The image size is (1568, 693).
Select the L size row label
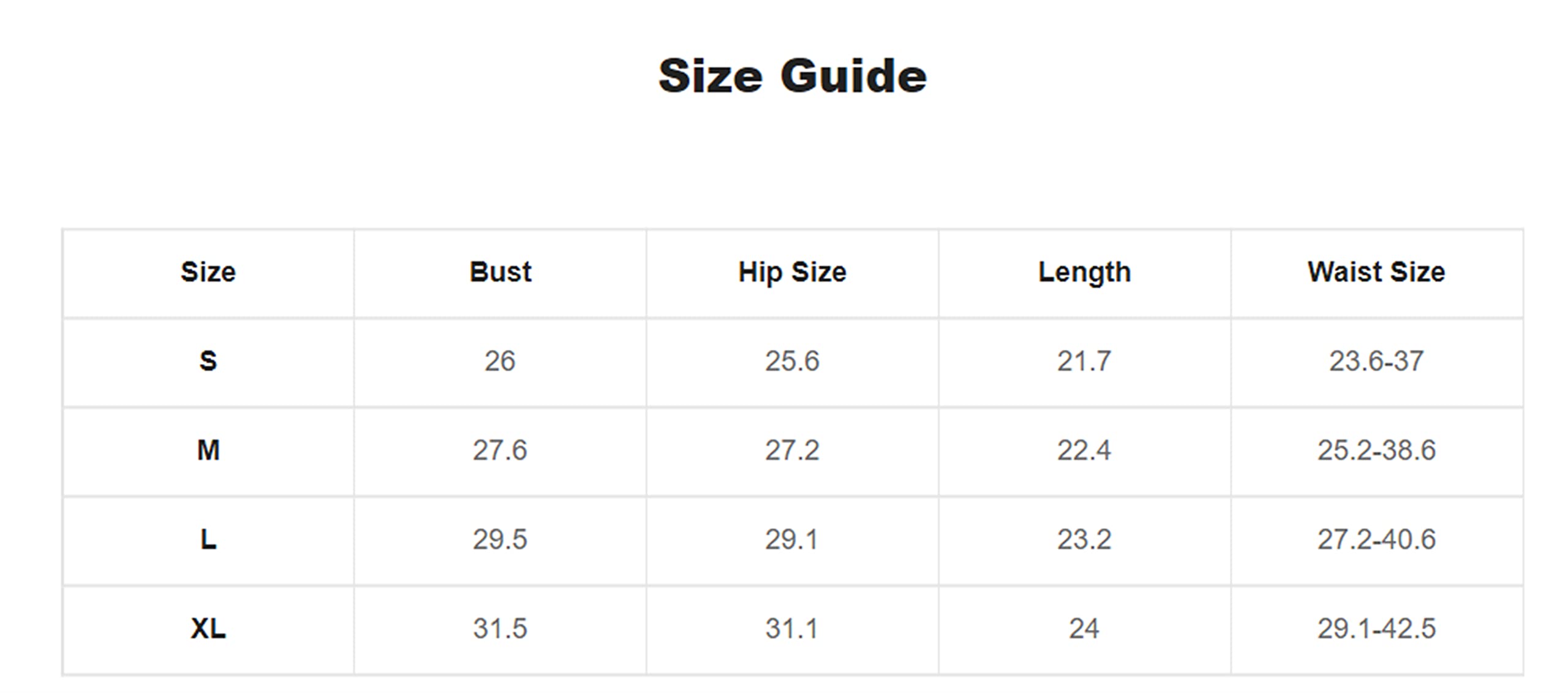tap(208, 540)
